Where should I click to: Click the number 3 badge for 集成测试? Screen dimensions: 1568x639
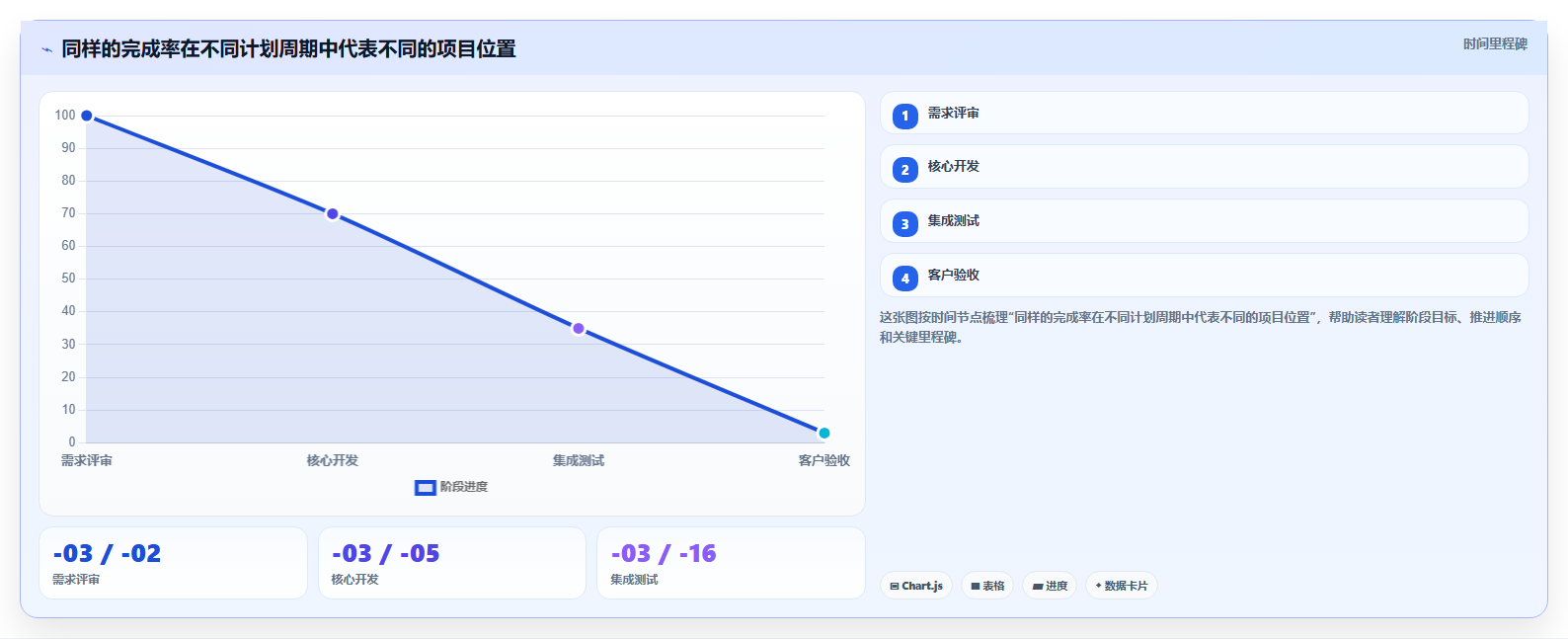[x=905, y=224]
